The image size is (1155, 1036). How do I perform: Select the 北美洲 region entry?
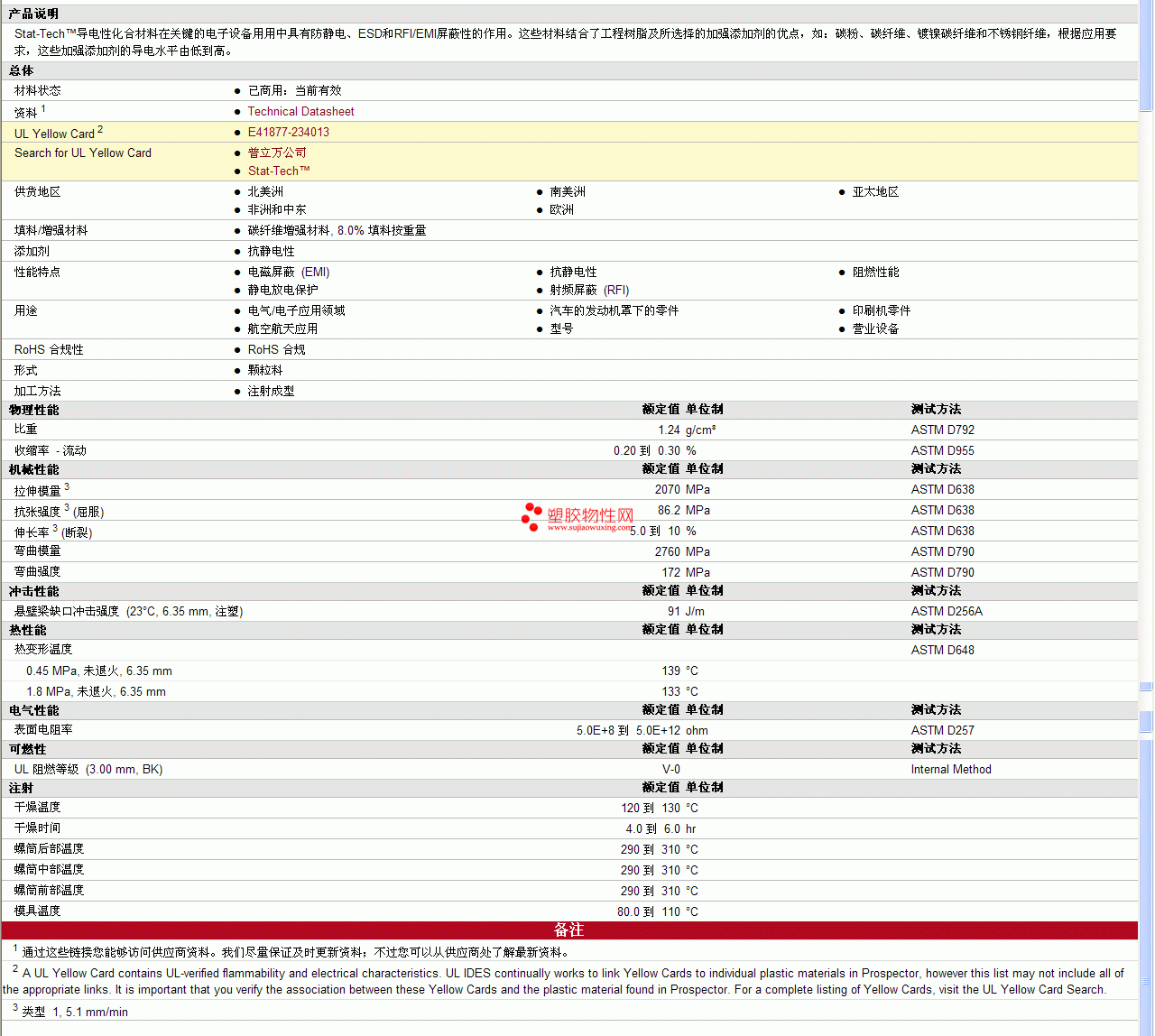coord(265,191)
